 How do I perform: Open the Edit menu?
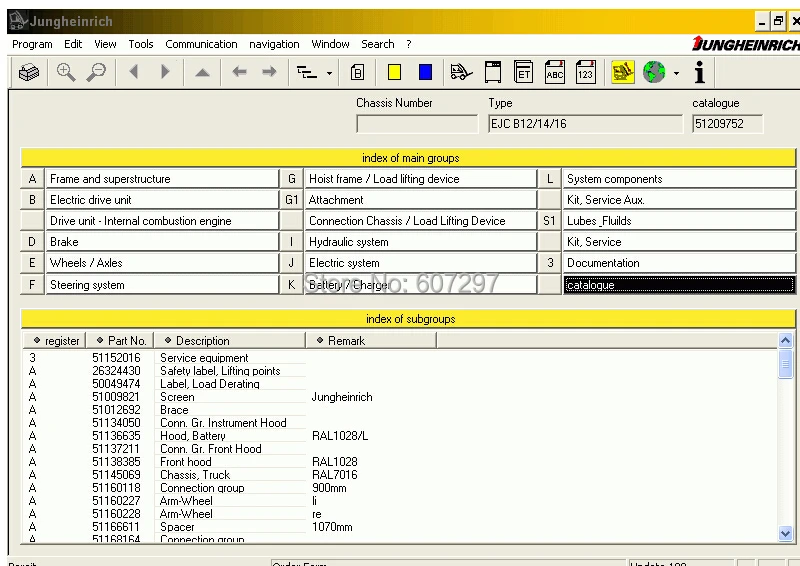73,44
